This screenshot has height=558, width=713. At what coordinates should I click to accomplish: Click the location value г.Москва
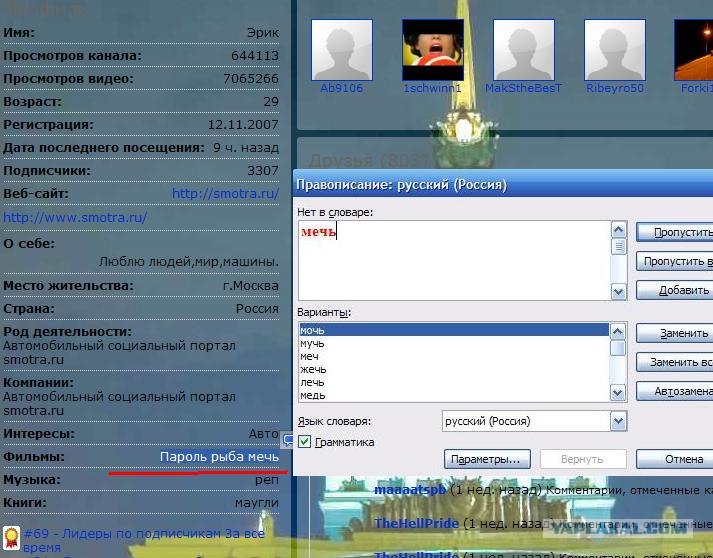(251, 286)
